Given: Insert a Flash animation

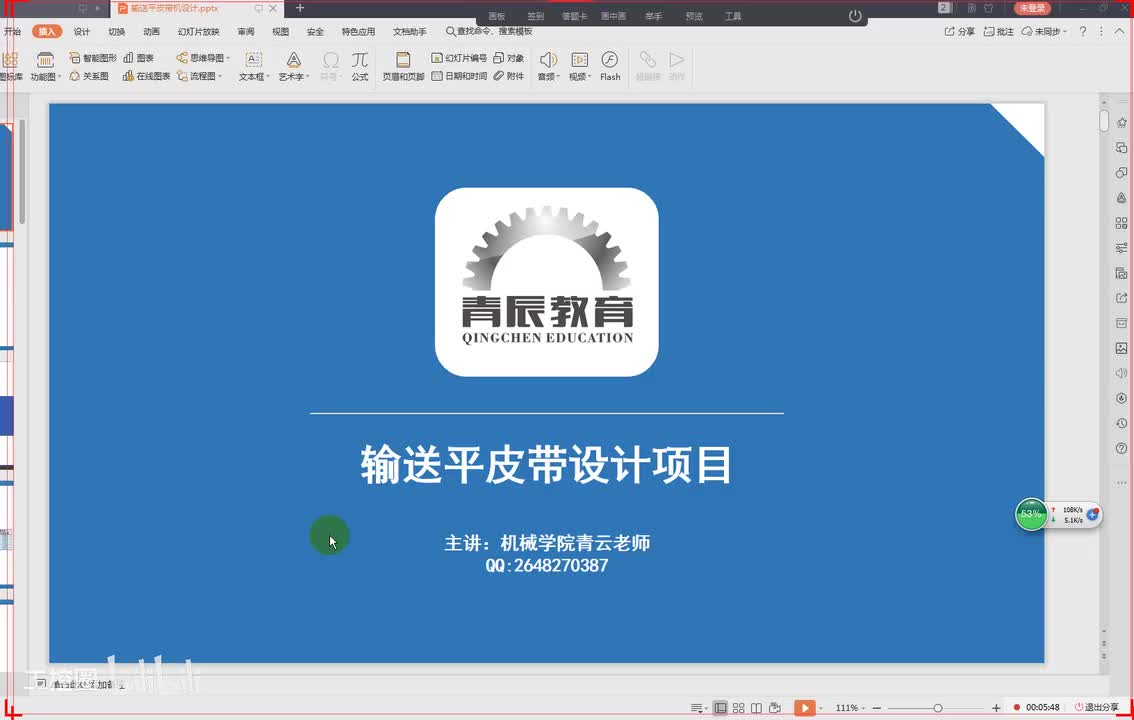Looking at the screenshot, I should click(x=610, y=66).
